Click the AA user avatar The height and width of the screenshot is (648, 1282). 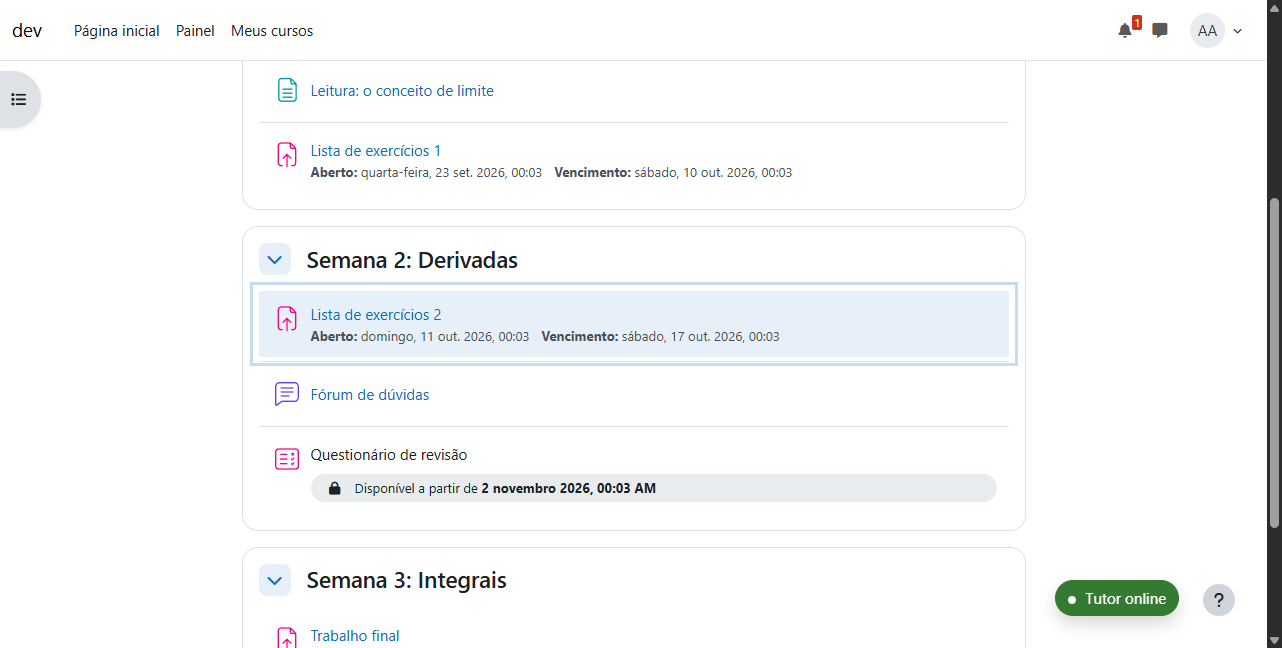(x=1207, y=31)
